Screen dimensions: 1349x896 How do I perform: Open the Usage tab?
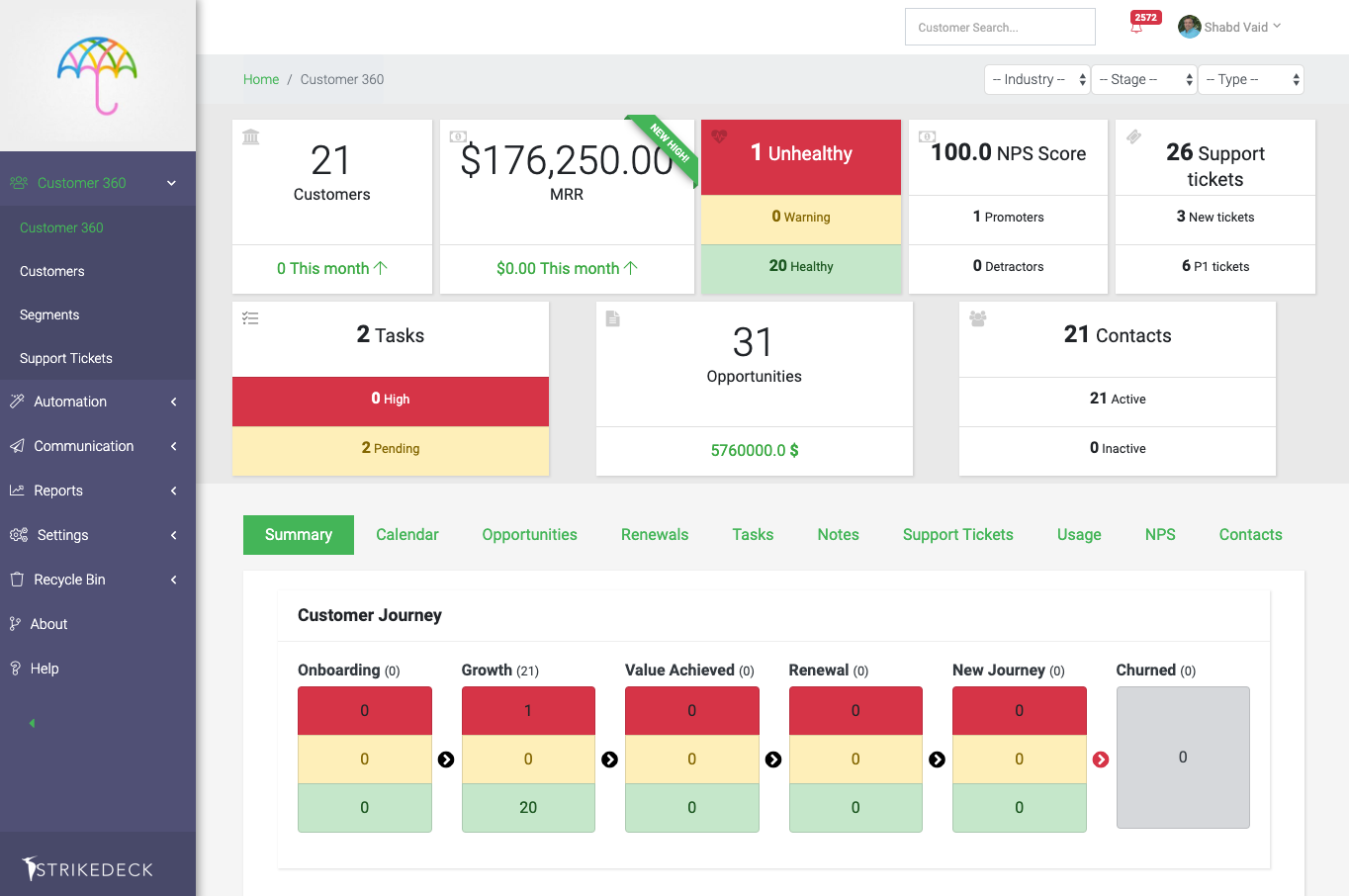tap(1079, 535)
